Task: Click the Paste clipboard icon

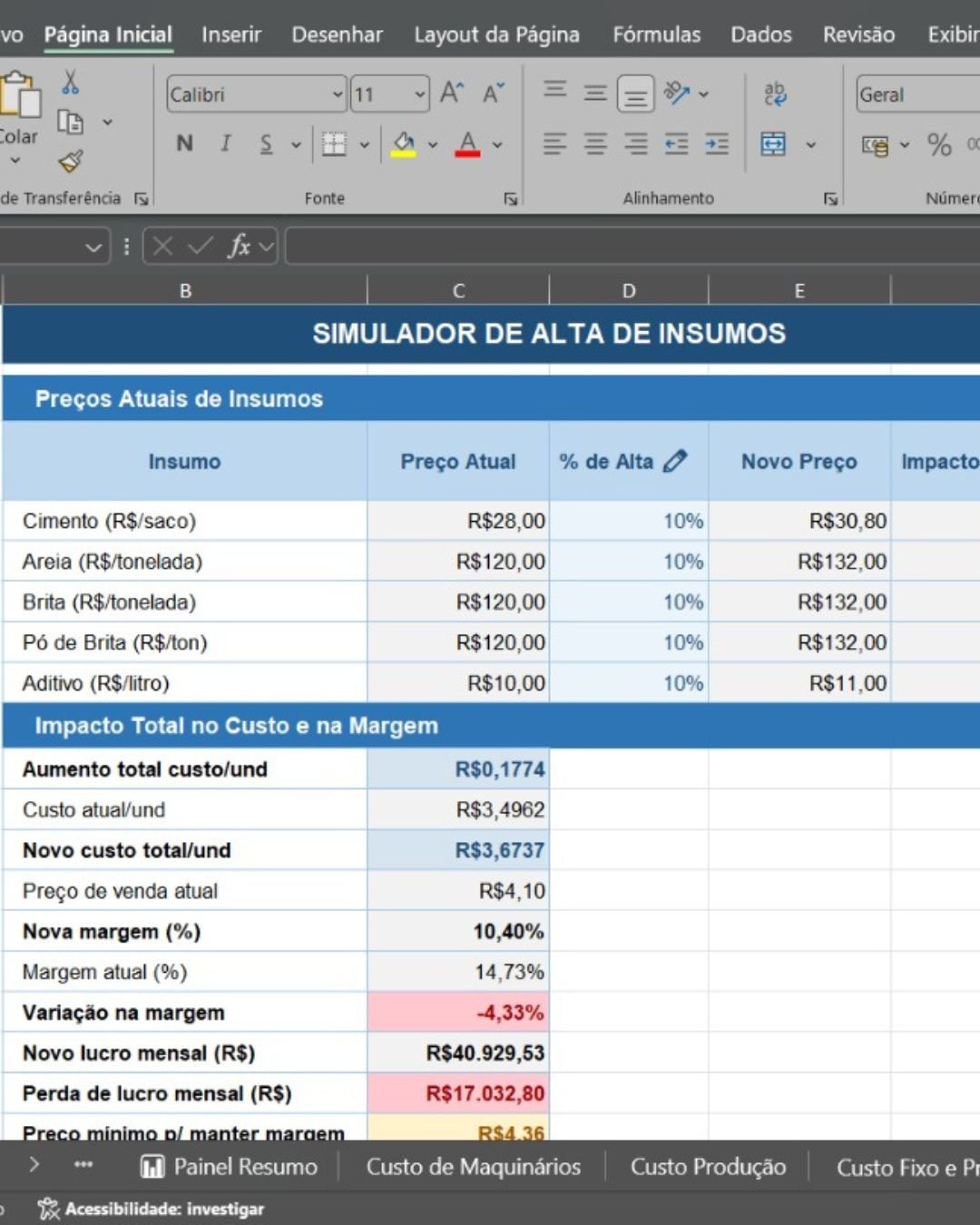Action: point(19,94)
